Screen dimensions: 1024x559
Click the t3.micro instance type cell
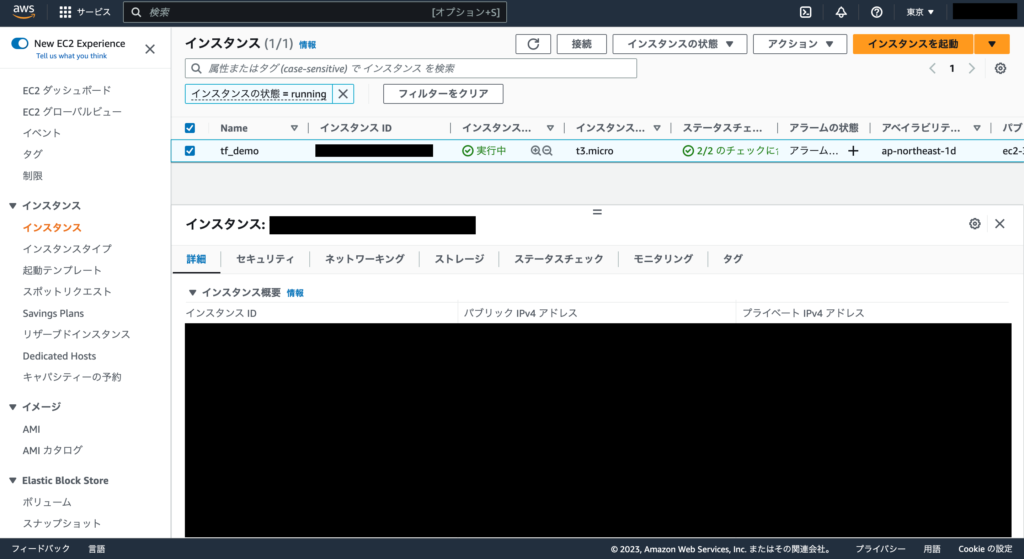pos(594,151)
